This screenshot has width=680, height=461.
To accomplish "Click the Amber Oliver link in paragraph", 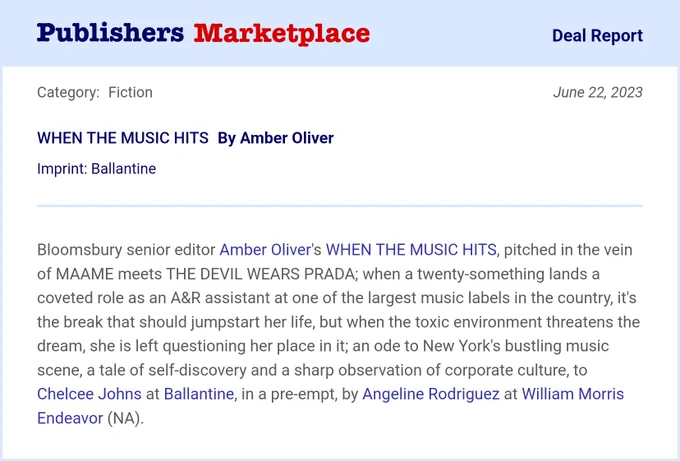I will (265, 250).
